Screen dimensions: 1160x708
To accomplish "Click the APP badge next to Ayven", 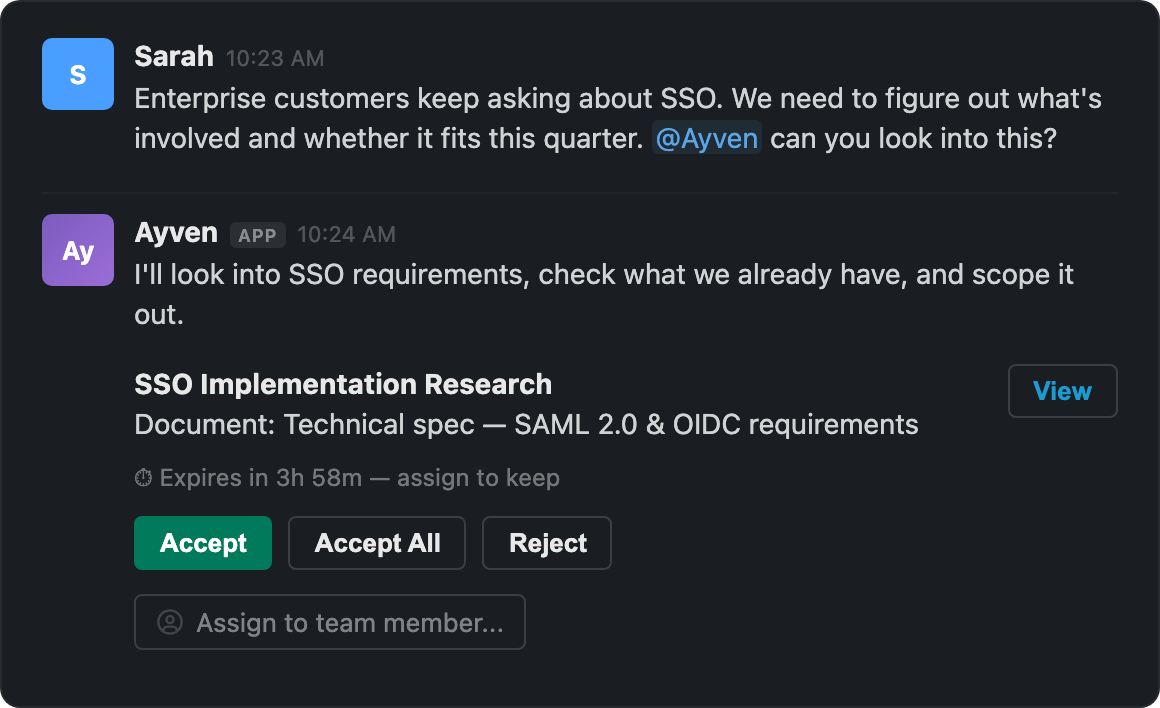I will 258,235.
